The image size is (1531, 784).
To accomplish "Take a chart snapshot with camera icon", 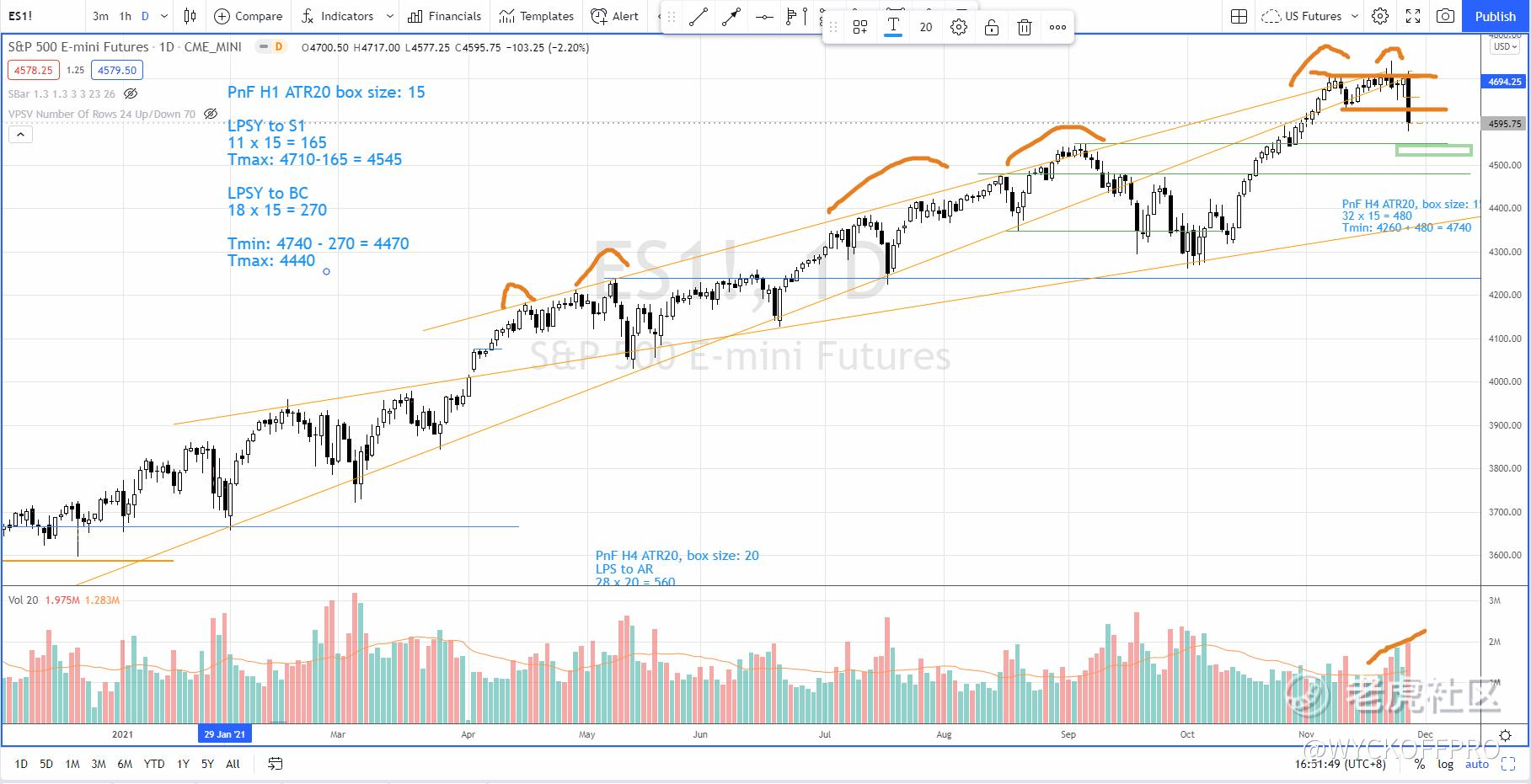I will (x=1446, y=16).
